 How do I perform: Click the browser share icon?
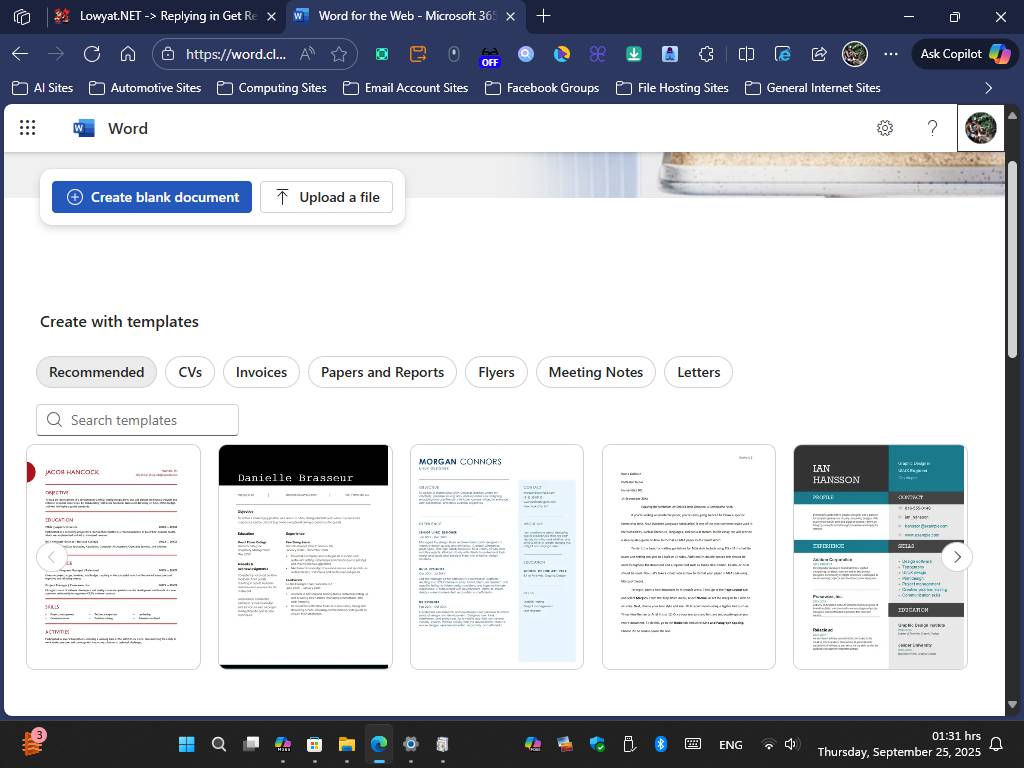[819, 54]
